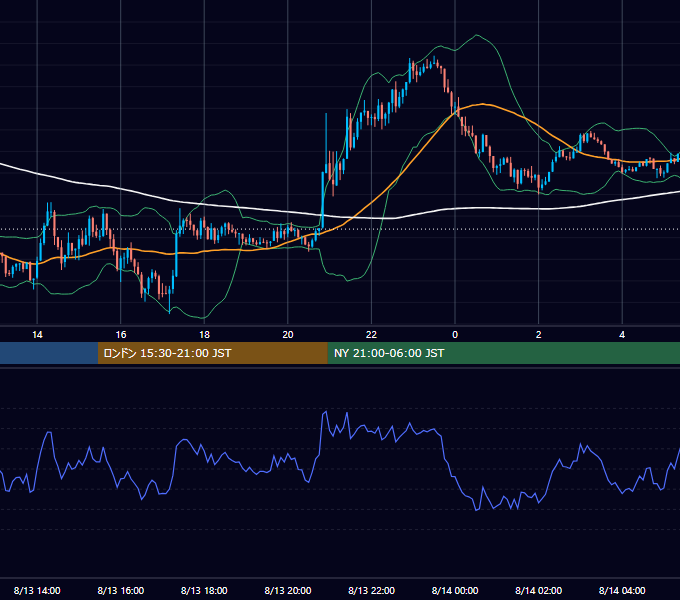Click the '8/13 20:00' date label
The image size is (680, 600).
click(288, 590)
